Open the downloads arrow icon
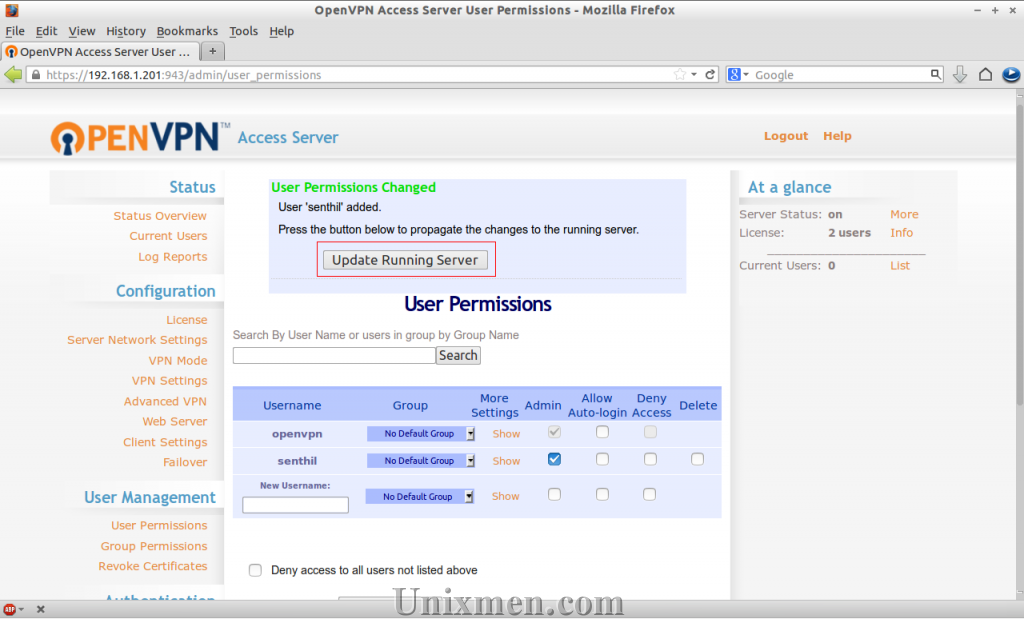1024x619 pixels. click(959, 74)
